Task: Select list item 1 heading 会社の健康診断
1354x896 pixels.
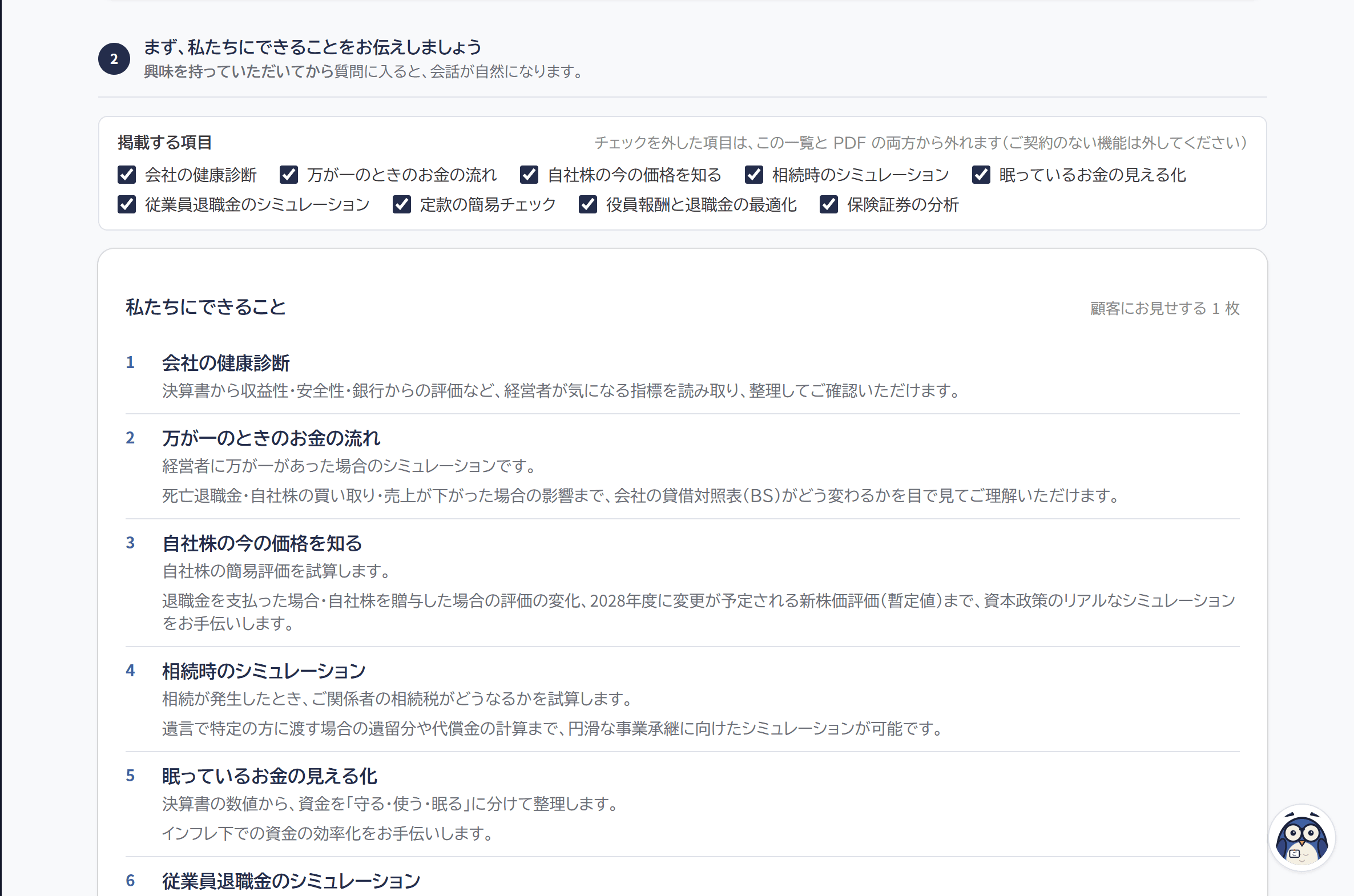Action: pos(226,363)
